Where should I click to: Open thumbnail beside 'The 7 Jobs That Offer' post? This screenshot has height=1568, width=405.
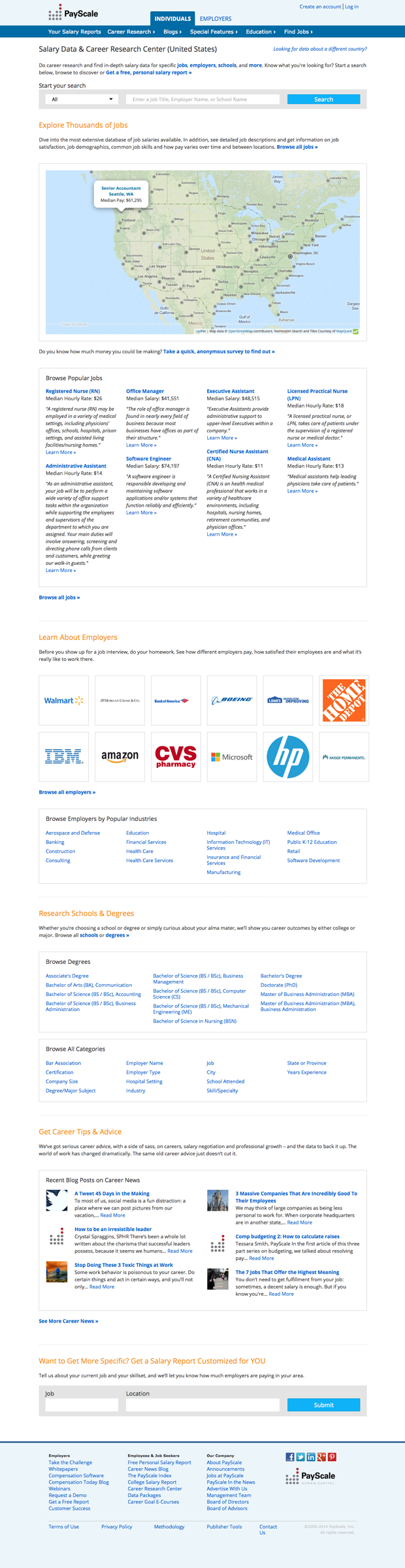pyautogui.click(x=218, y=1279)
